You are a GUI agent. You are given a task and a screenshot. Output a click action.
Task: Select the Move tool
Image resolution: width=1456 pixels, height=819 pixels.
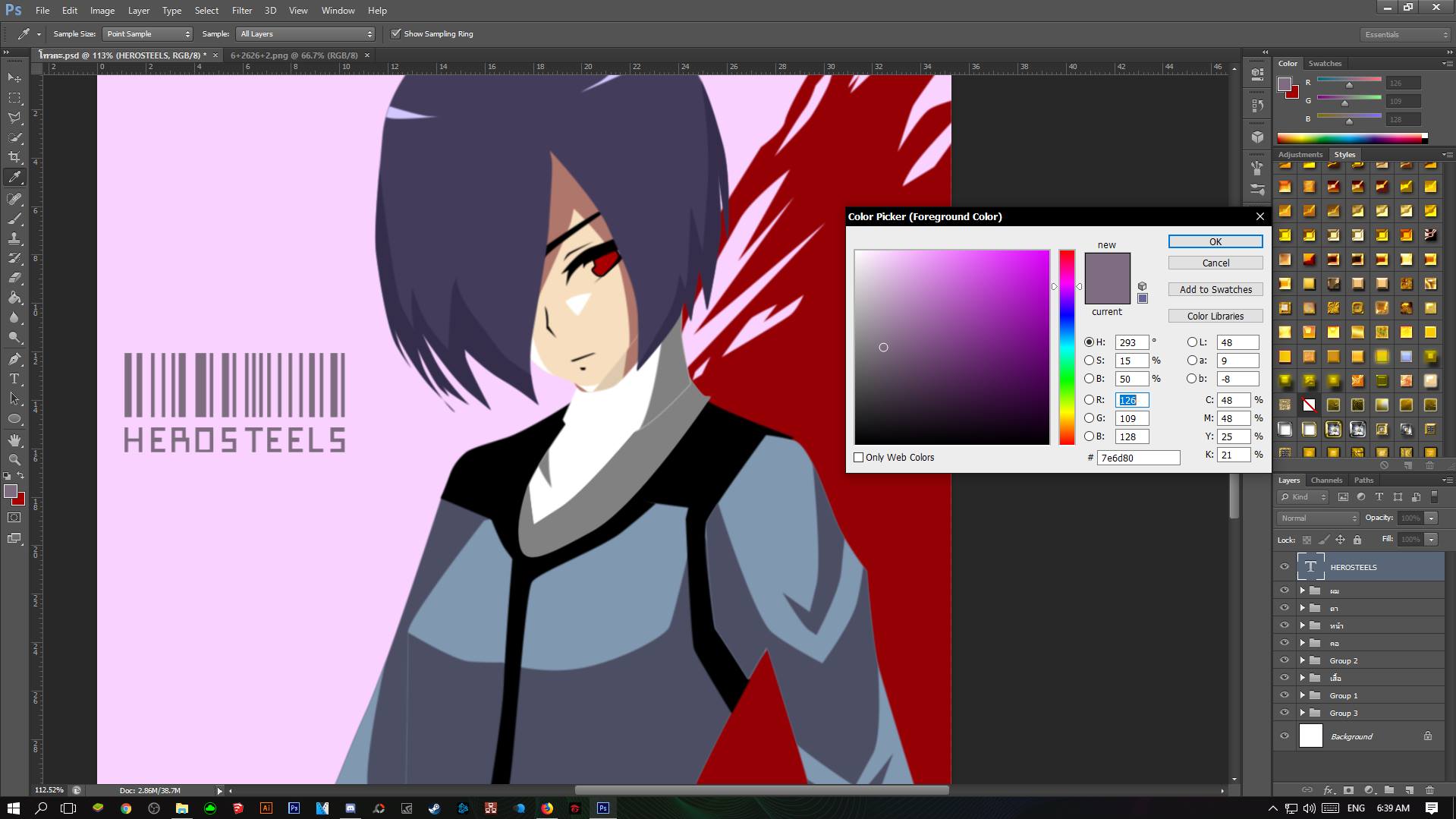pyautogui.click(x=14, y=77)
